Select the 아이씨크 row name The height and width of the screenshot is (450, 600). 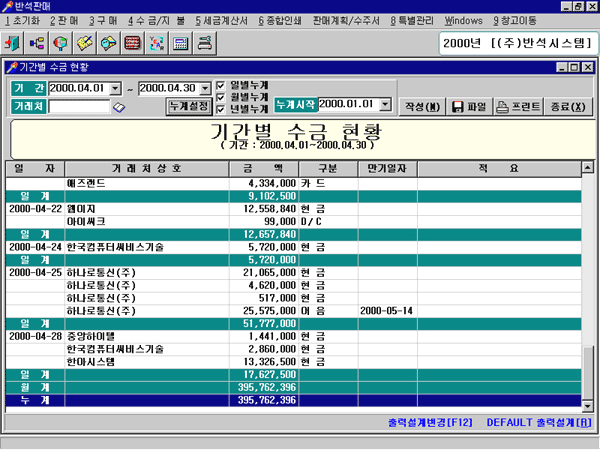coord(86,222)
